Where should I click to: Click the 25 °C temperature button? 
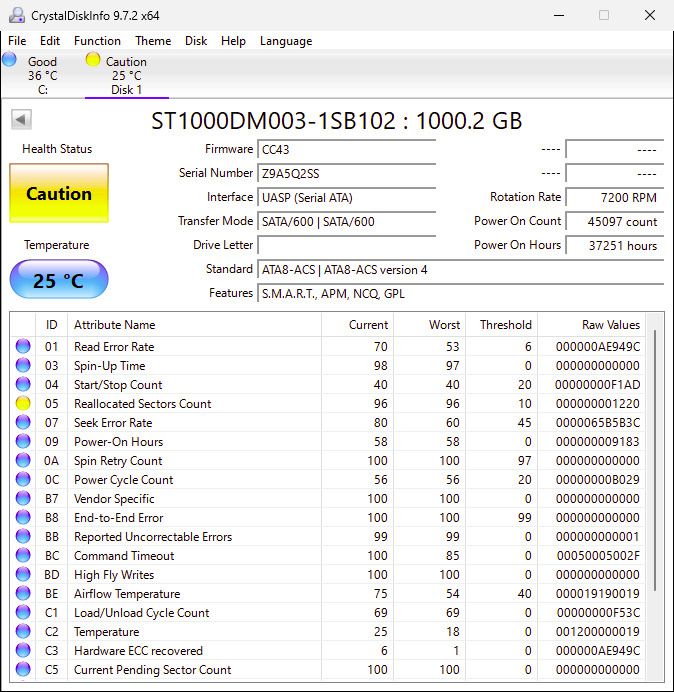[59, 280]
